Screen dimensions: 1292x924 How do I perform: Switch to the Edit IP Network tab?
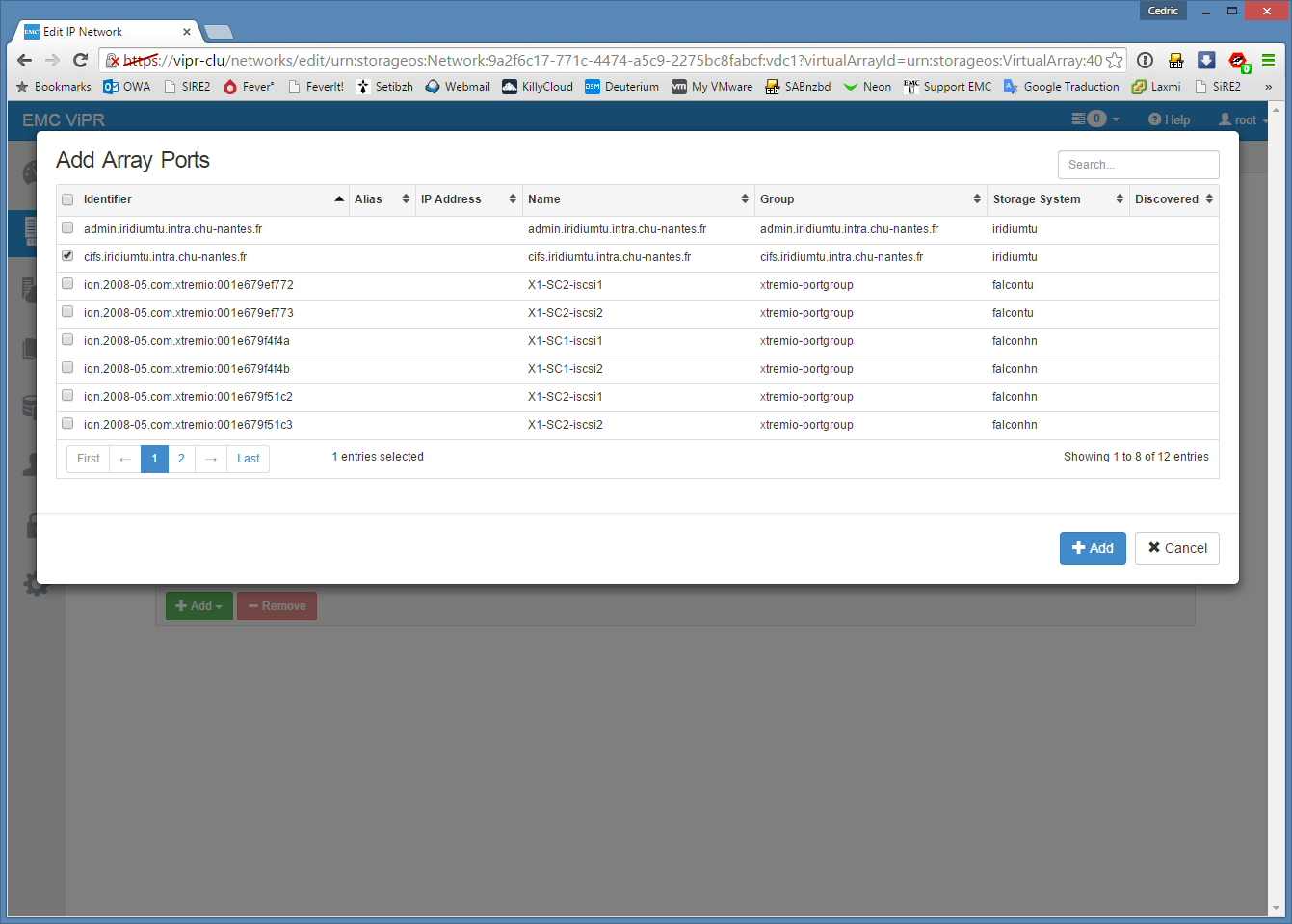click(x=106, y=32)
